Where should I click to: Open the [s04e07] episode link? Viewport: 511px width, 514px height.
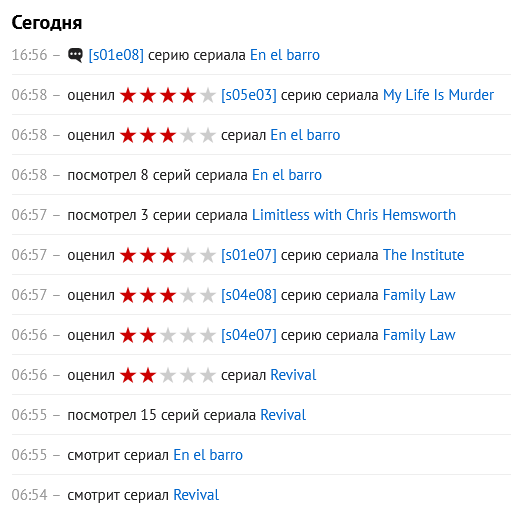click(x=249, y=335)
